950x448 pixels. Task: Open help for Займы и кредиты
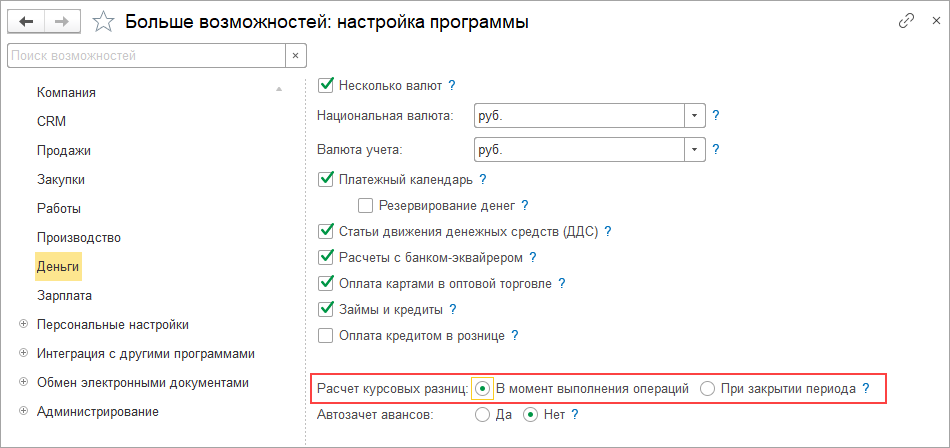(453, 309)
